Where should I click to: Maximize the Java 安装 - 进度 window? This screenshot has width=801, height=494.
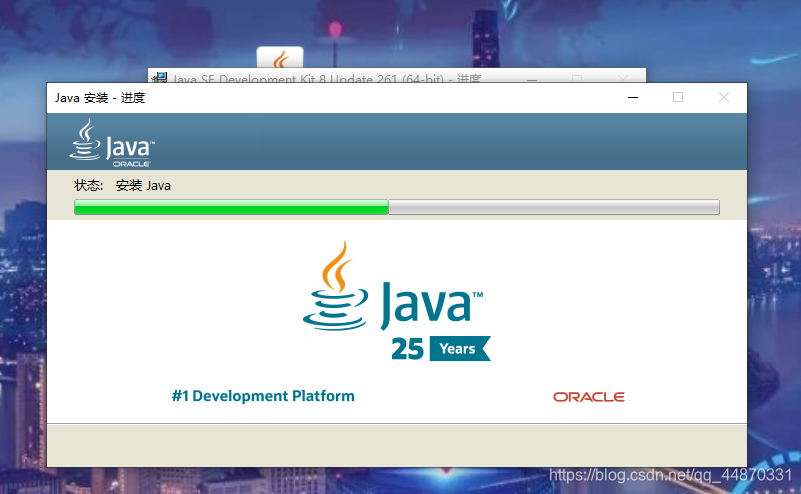678,98
